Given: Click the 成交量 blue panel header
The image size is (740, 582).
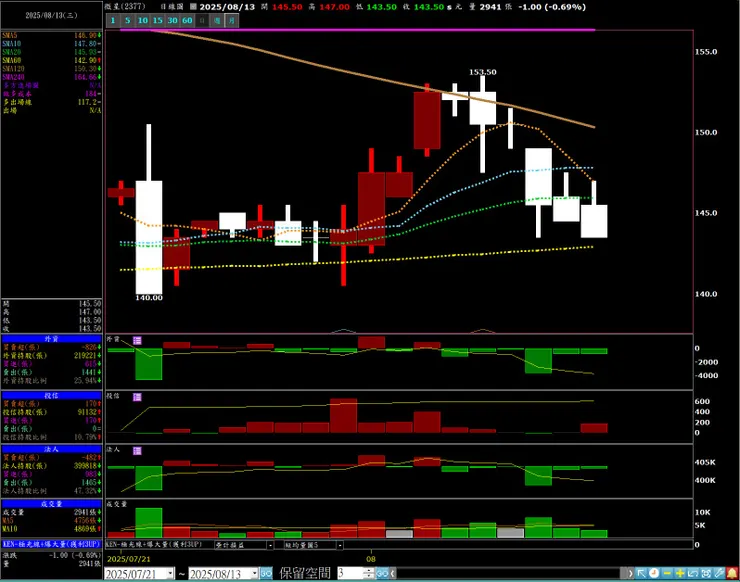Looking at the screenshot, I should [51, 504].
